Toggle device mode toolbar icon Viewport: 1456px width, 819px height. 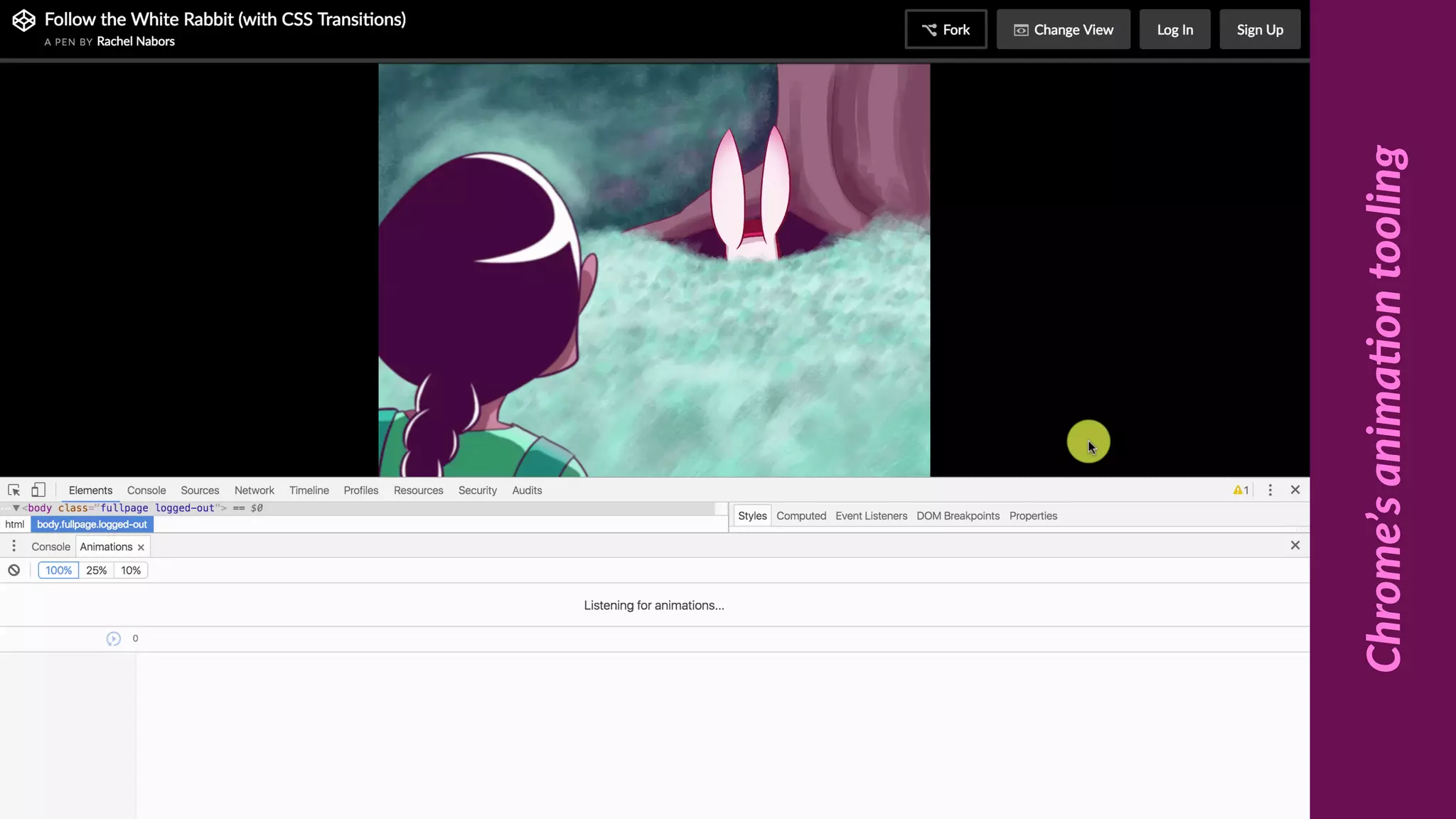38,491
